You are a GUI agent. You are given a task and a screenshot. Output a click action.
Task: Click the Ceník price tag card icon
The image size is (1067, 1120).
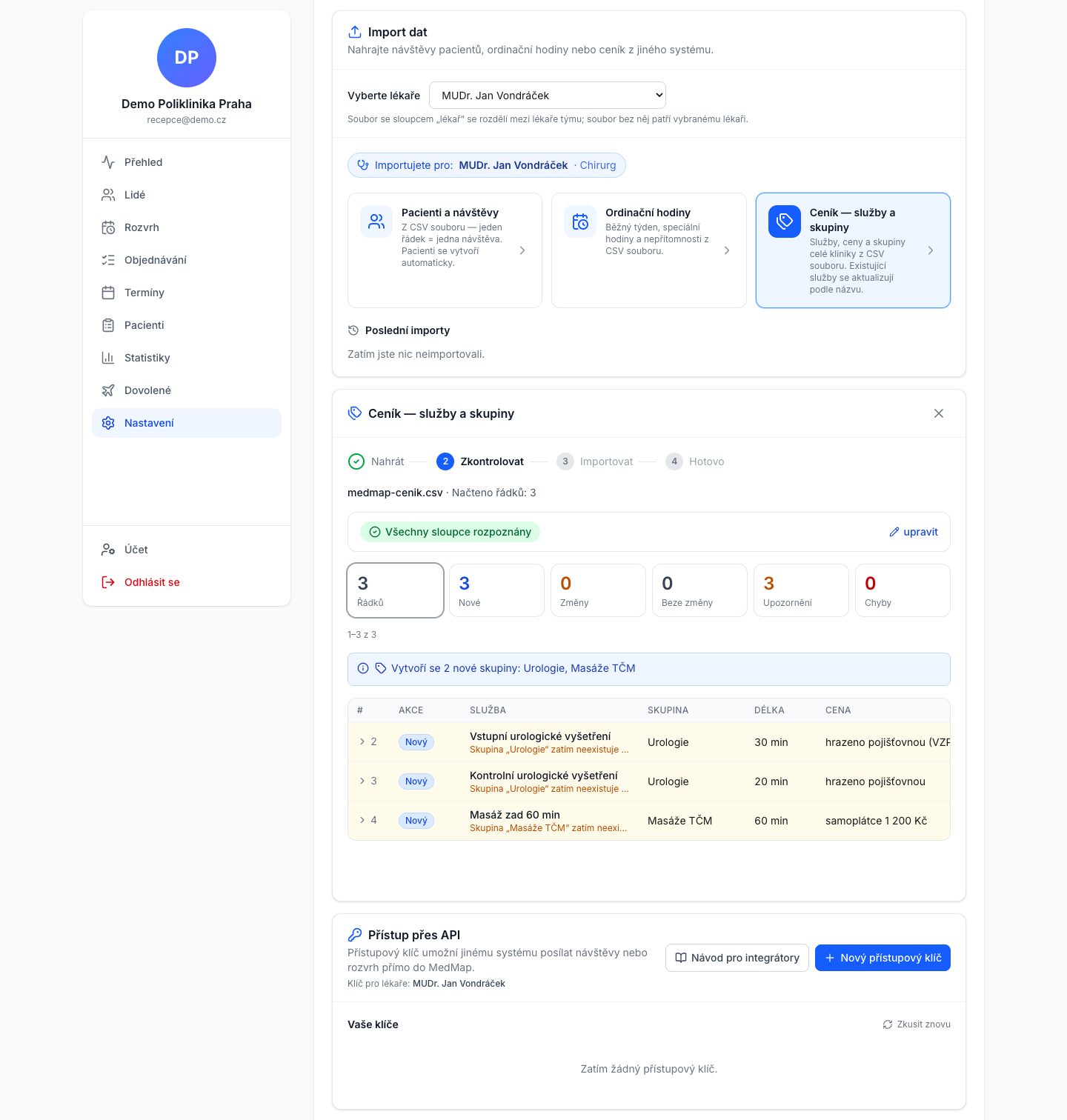pyautogui.click(x=785, y=221)
